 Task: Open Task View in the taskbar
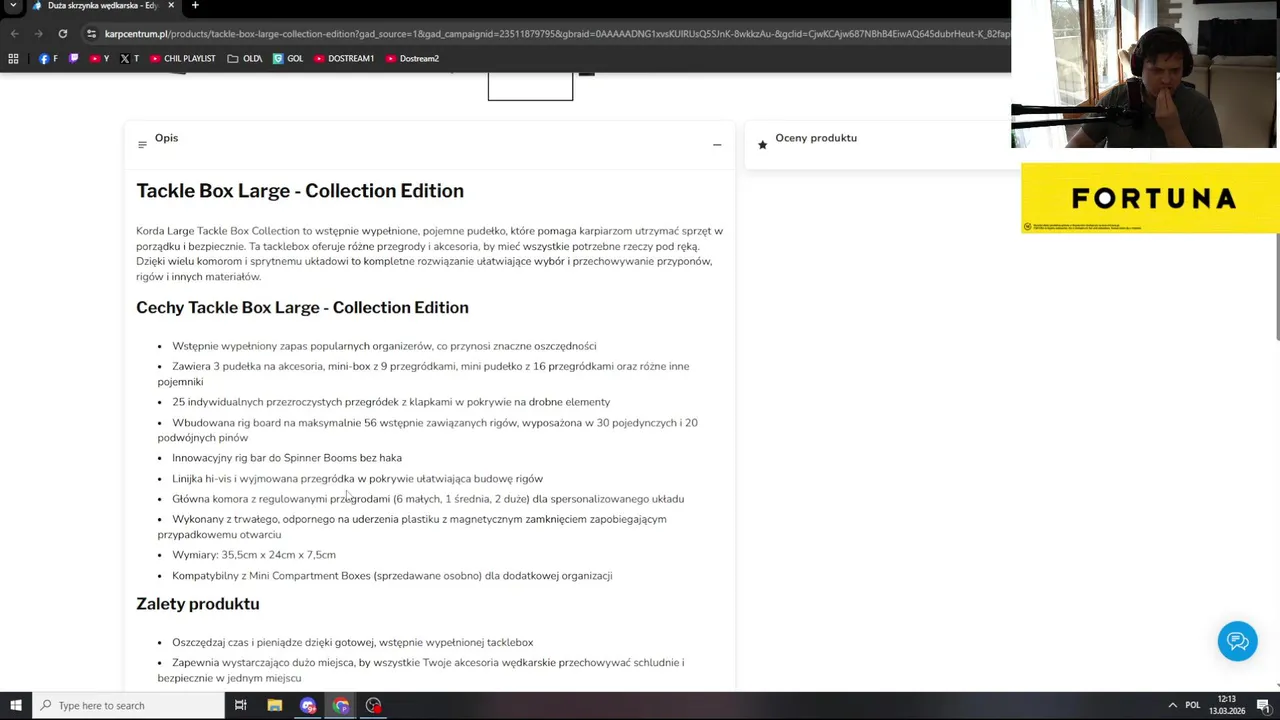[x=240, y=705]
